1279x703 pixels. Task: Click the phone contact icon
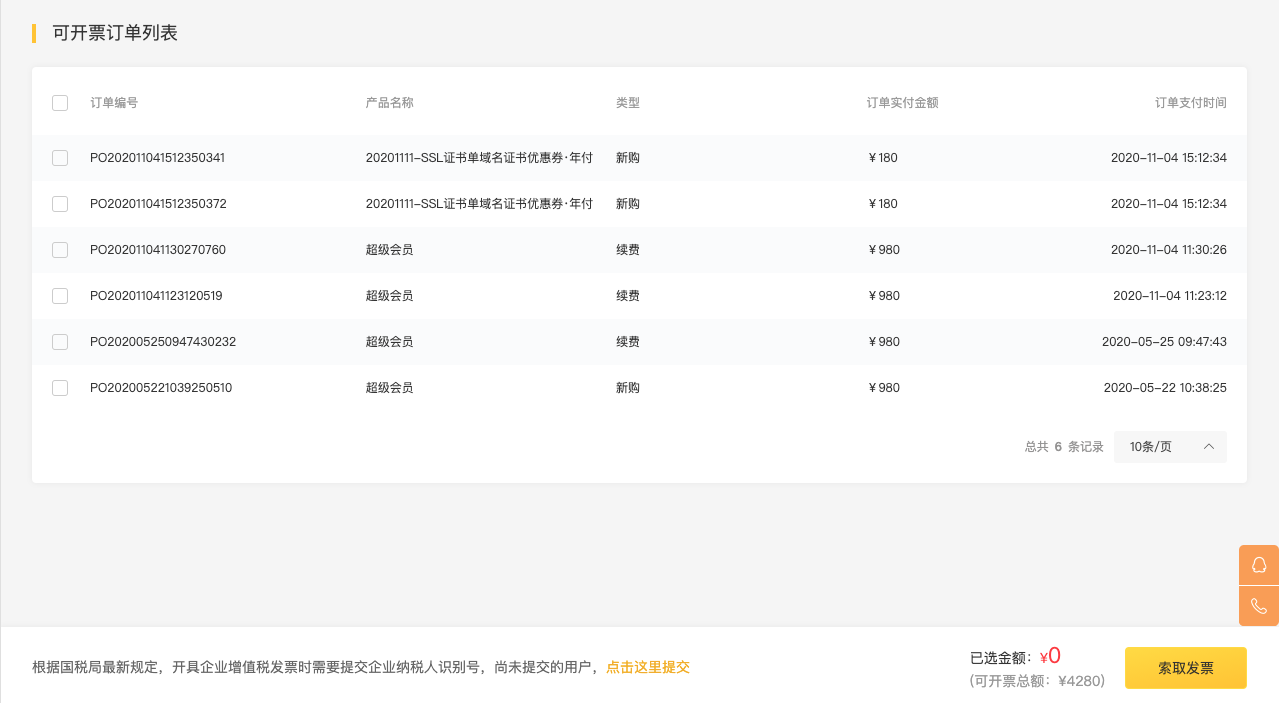click(1259, 606)
